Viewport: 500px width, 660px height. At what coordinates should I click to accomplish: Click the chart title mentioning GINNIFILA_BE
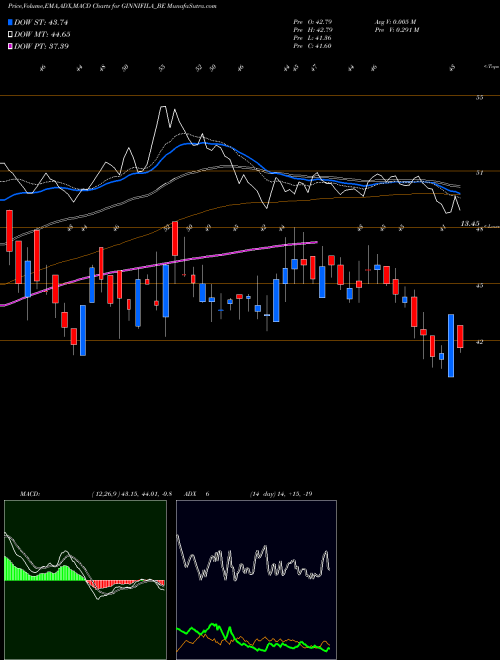click(112, 7)
